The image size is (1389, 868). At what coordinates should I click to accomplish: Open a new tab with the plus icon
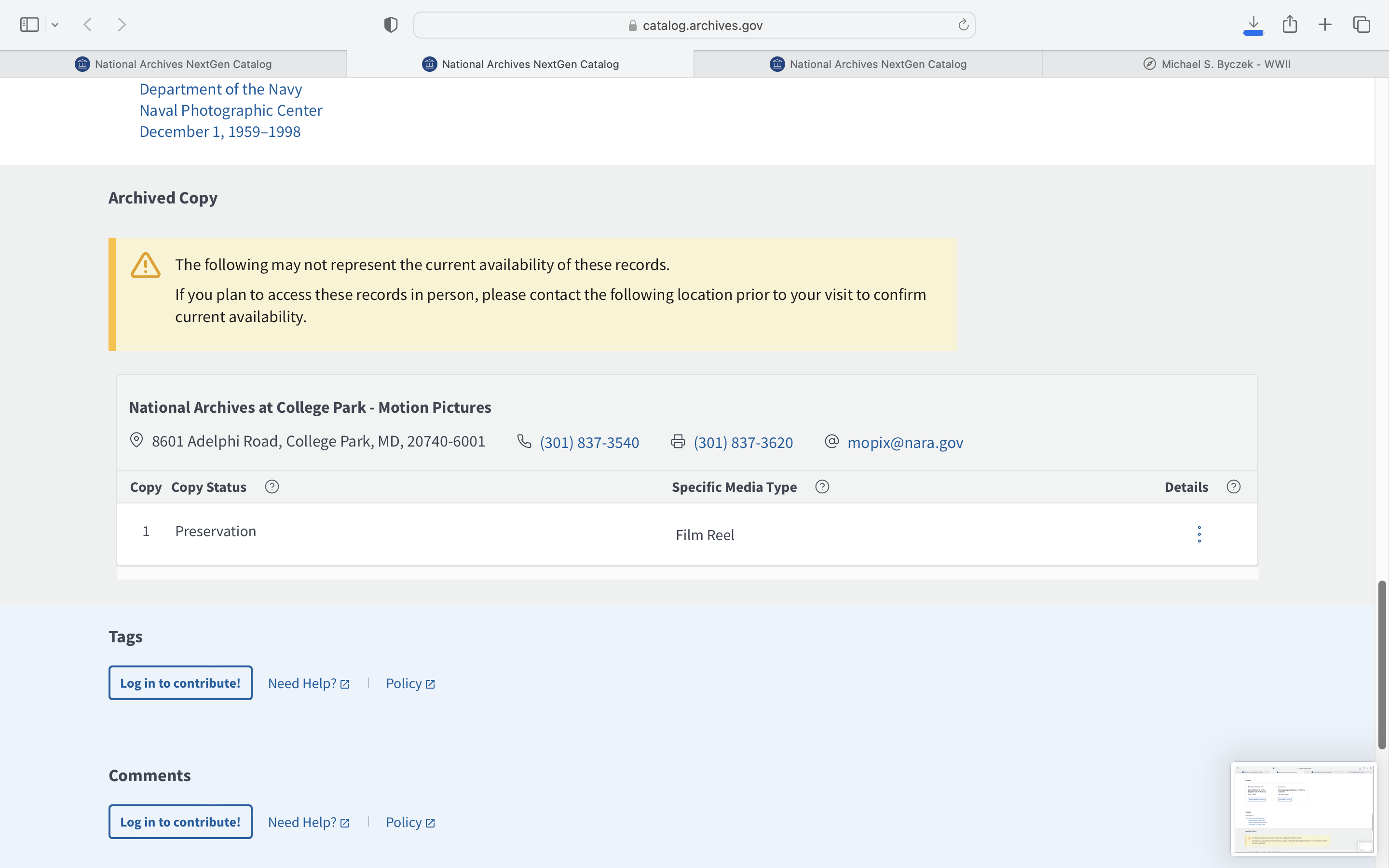tap(1325, 25)
